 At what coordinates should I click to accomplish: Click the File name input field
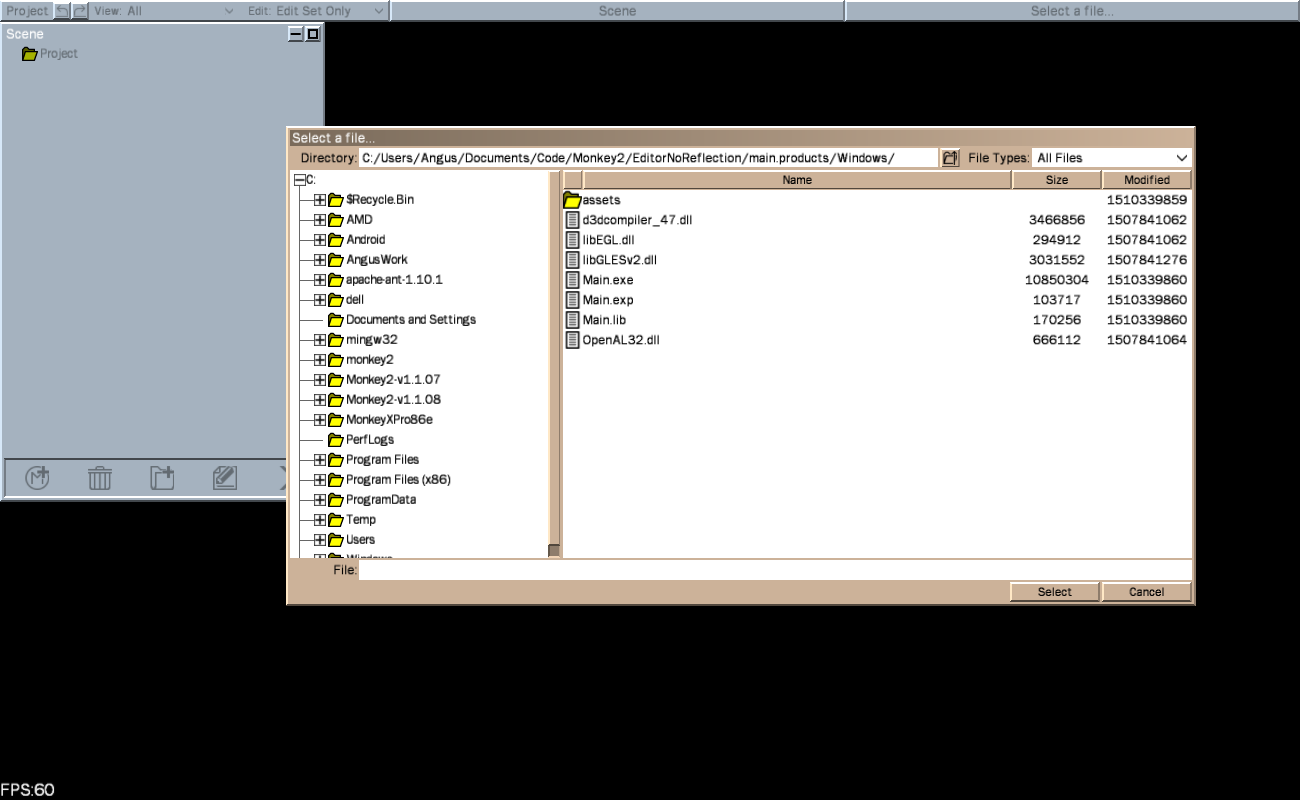(x=774, y=570)
